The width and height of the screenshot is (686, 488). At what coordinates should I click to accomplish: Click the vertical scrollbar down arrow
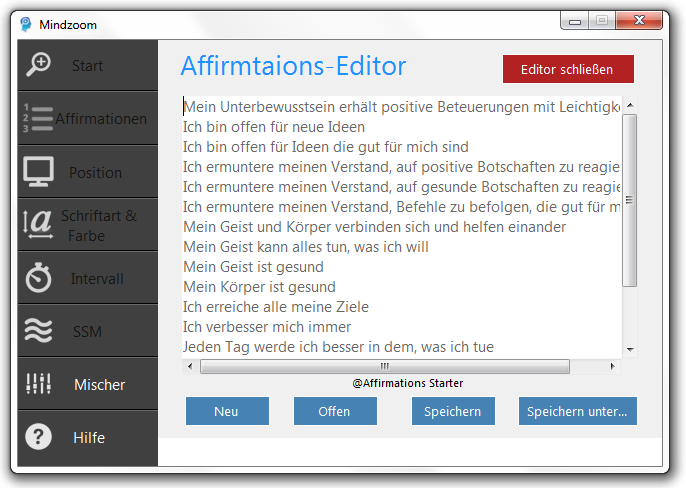(x=630, y=349)
